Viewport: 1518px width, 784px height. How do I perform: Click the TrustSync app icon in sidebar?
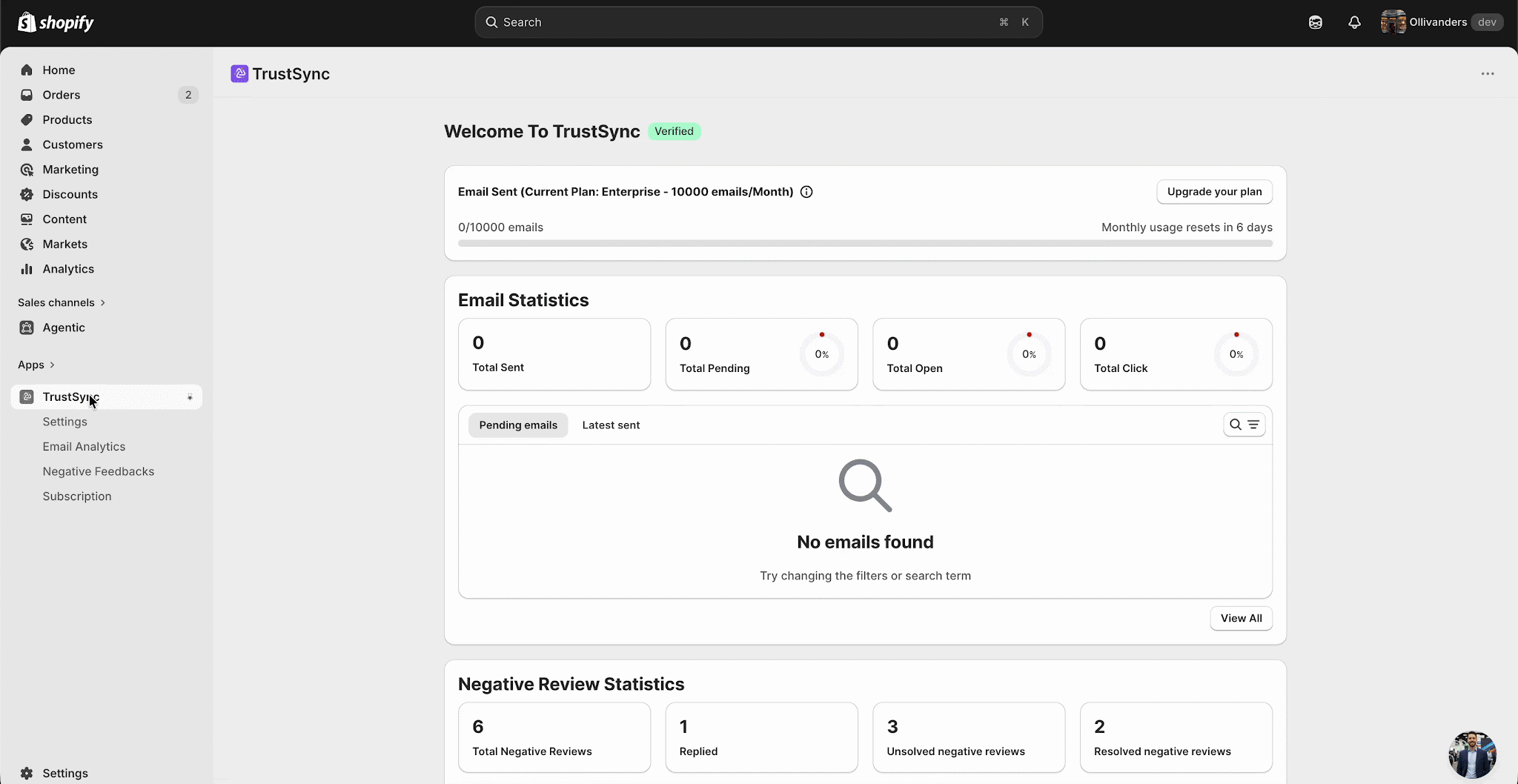click(27, 396)
